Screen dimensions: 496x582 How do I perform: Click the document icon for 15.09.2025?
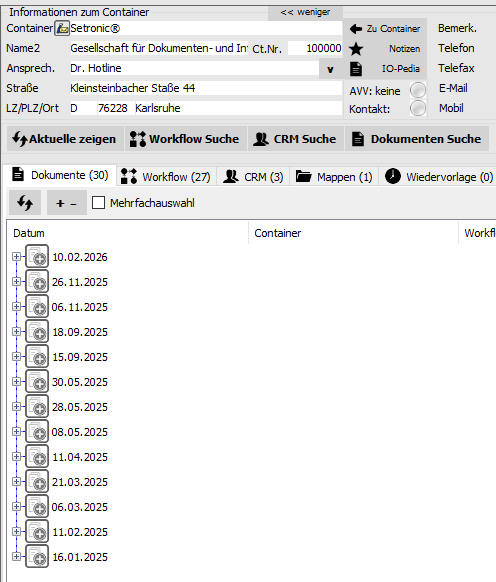[37, 356]
